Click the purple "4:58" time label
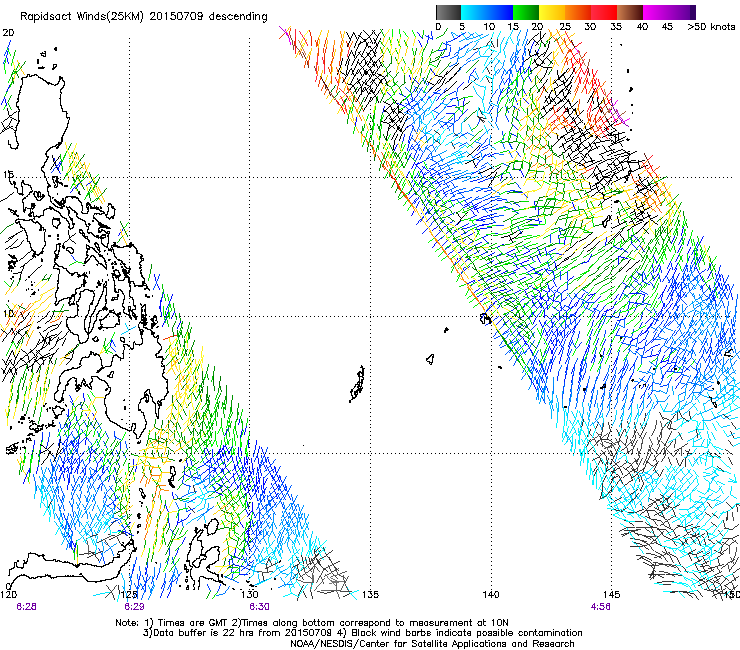Viewport: 740px width, 650px height. [x=600, y=607]
